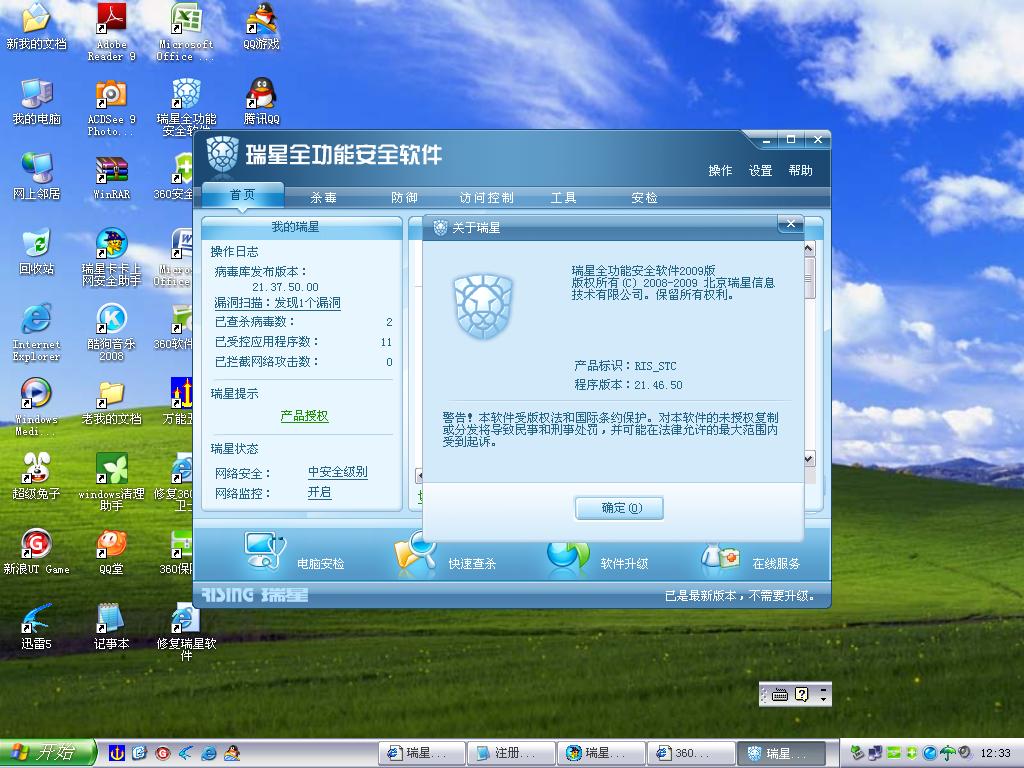Screen dimensions: 1024x768
Task: Switch to 安检 checkup tab
Action: 644,197
